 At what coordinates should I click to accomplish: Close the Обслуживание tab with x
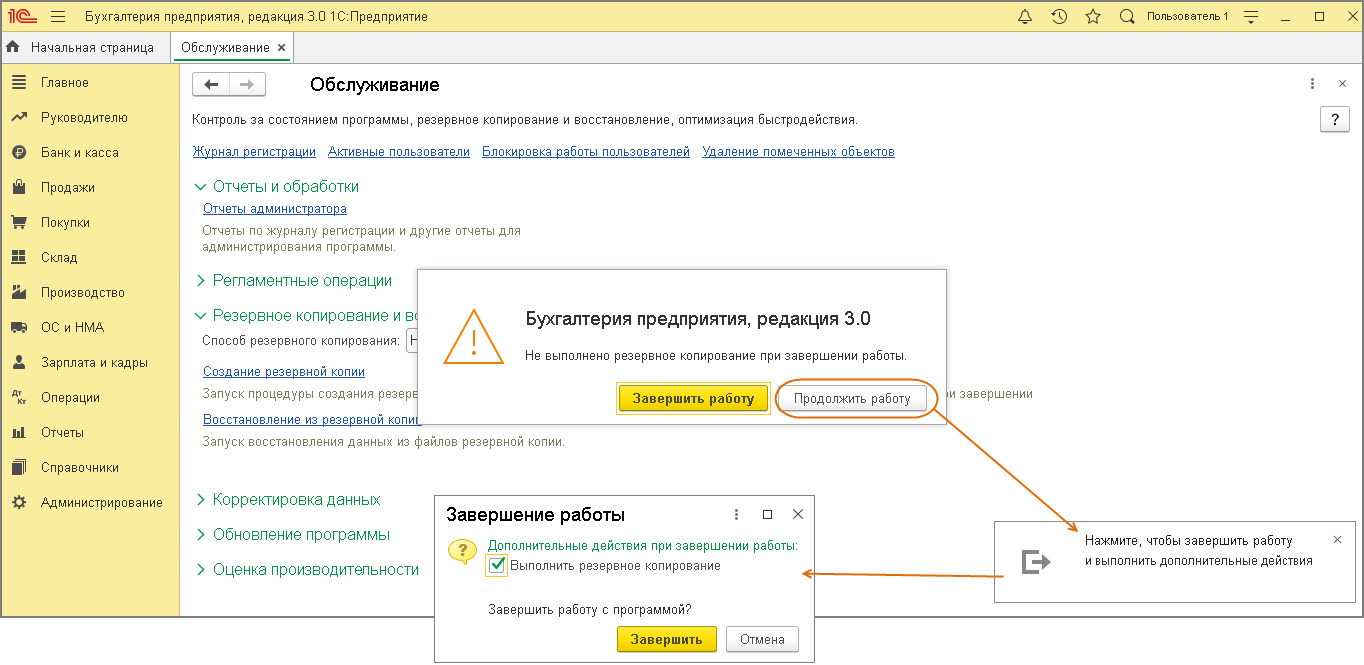(x=281, y=47)
